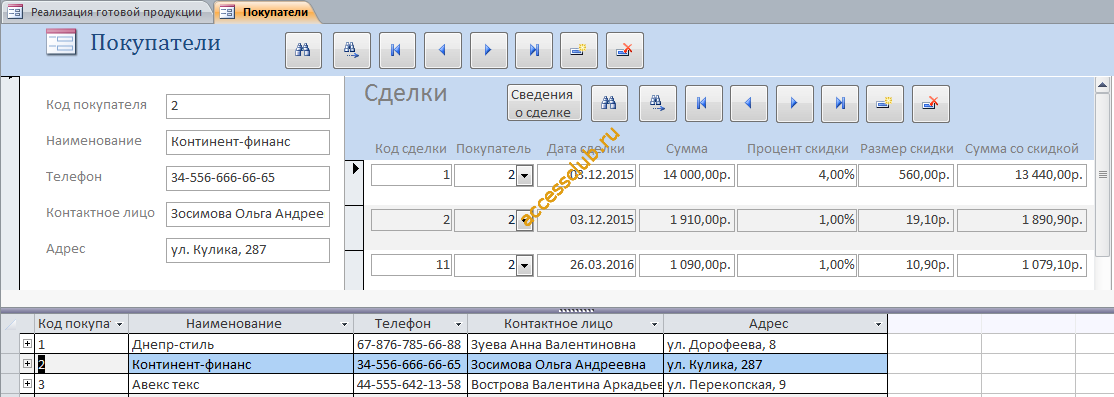The height and width of the screenshot is (397, 1114).
Task: Expand the Днепр-стиль row
Action: pyautogui.click(x=28, y=344)
